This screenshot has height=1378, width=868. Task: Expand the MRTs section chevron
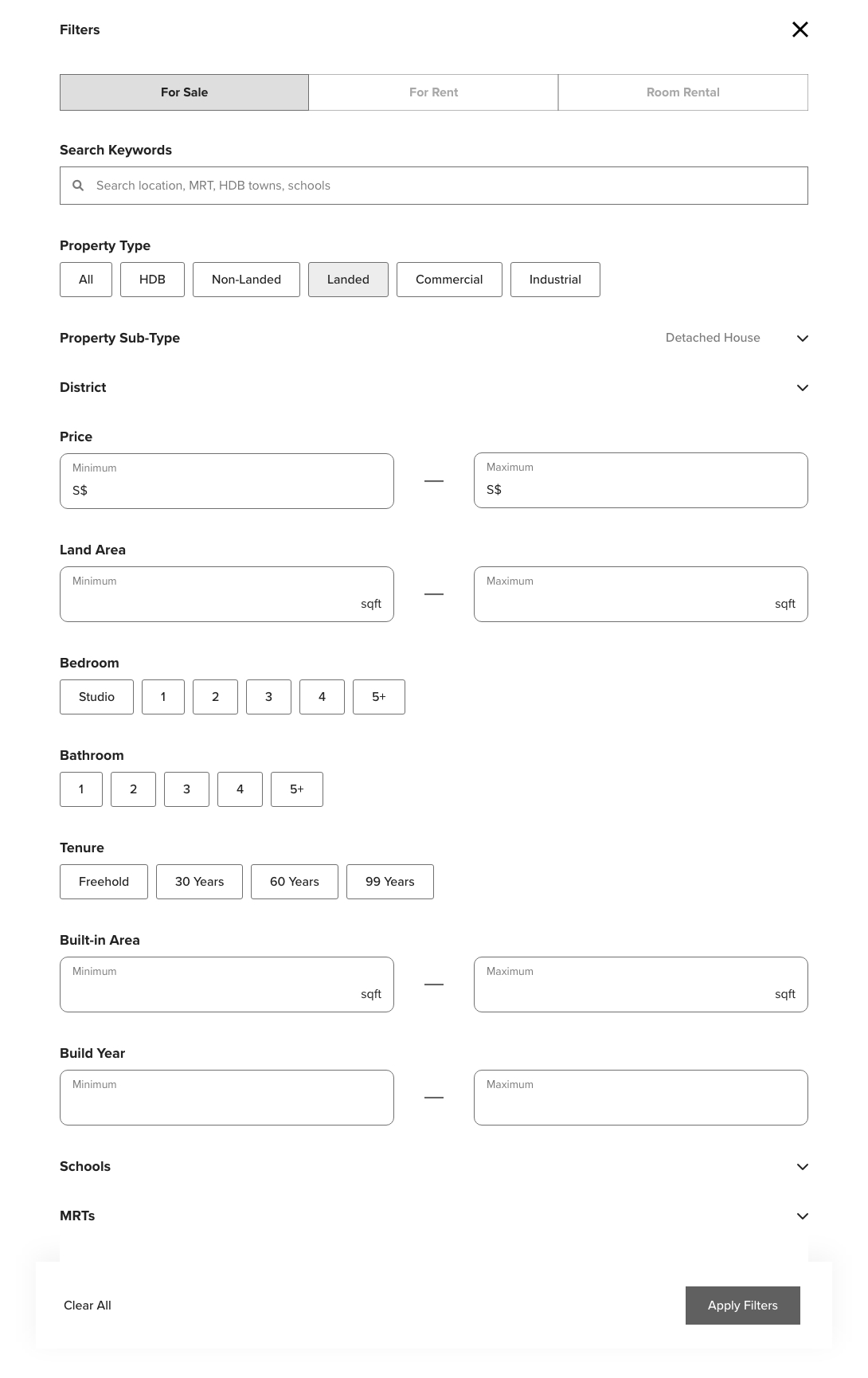pos(803,1216)
